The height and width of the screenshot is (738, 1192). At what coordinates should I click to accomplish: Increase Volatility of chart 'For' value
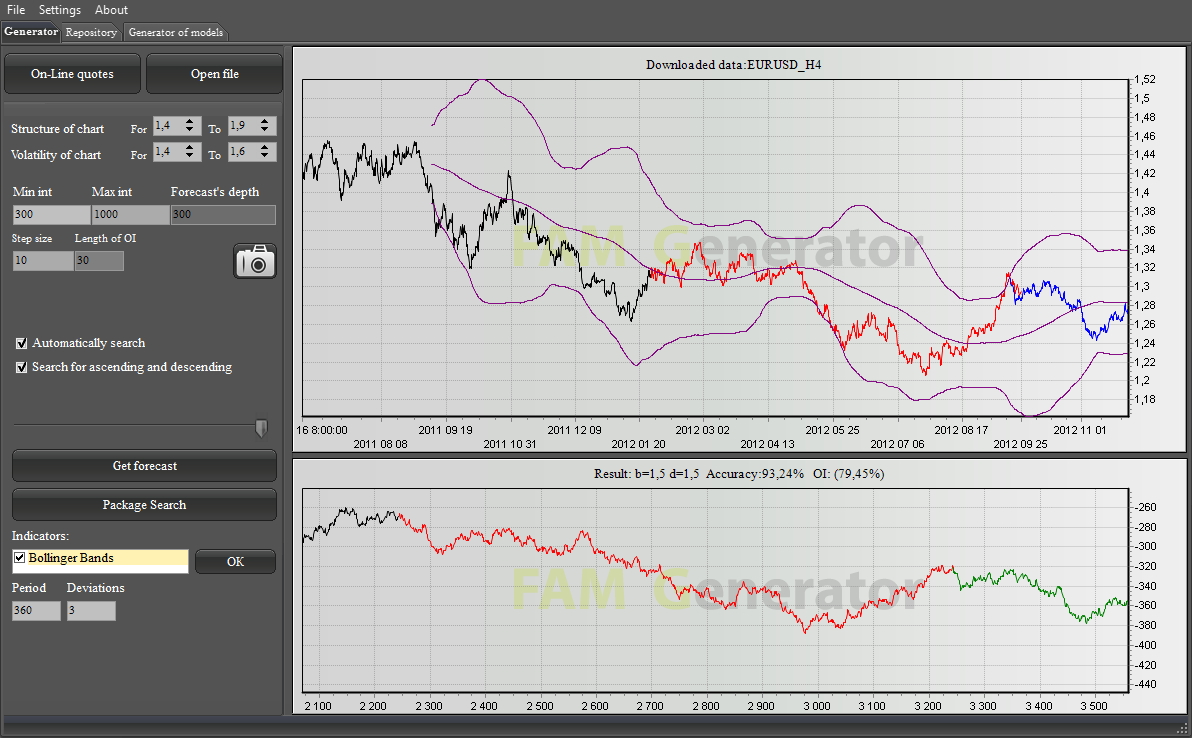[x=189, y=147]
